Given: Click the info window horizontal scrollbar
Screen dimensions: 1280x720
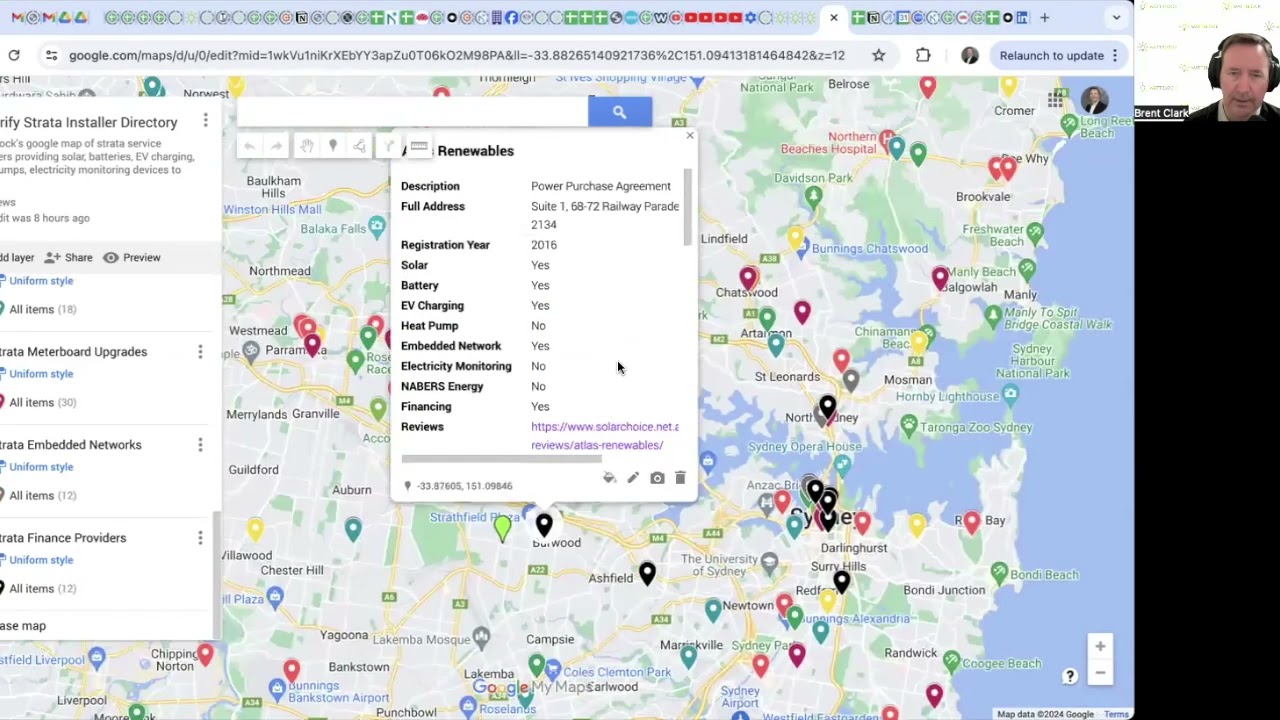Looking at the screenshot, I should tap(501, 459).
